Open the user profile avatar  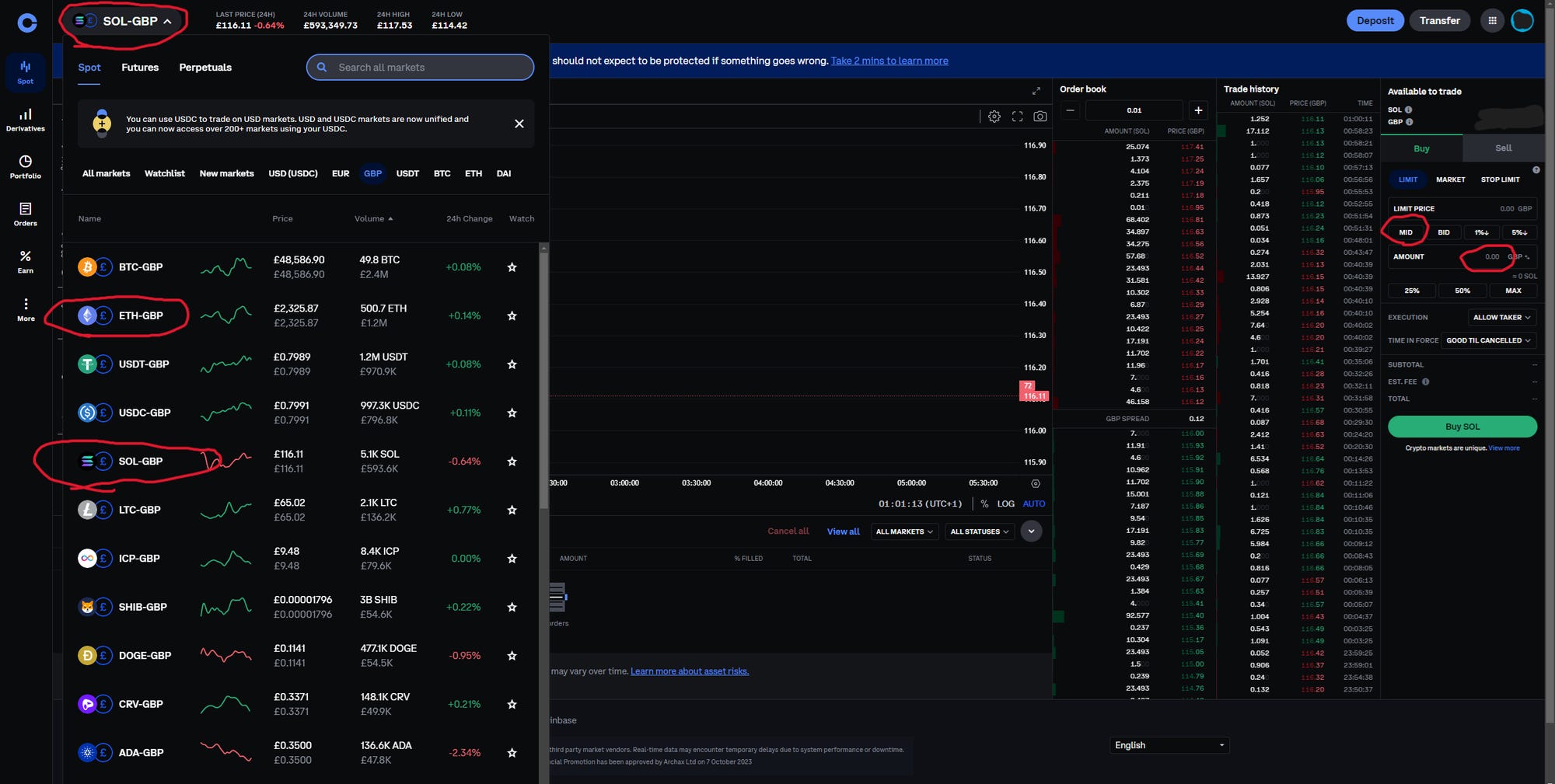click(1522, 21)
